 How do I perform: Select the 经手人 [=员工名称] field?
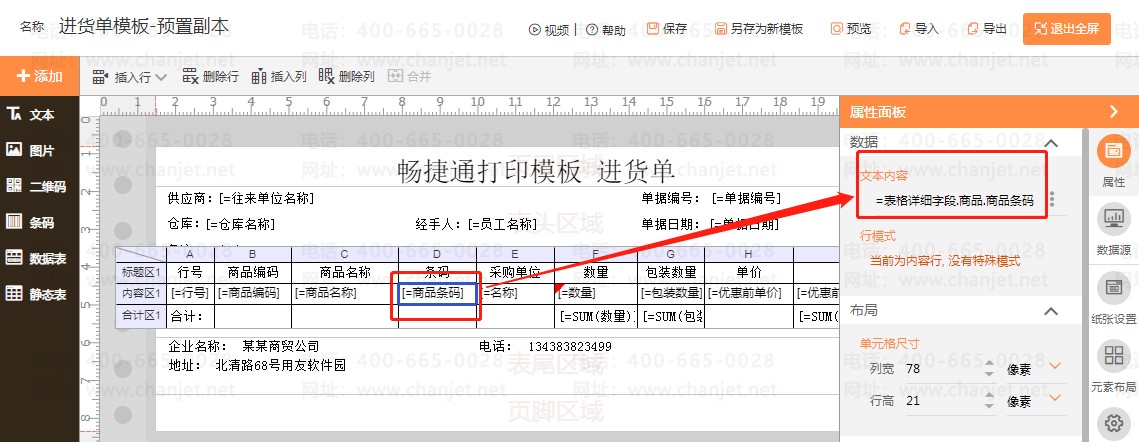[x=476, y=225]
